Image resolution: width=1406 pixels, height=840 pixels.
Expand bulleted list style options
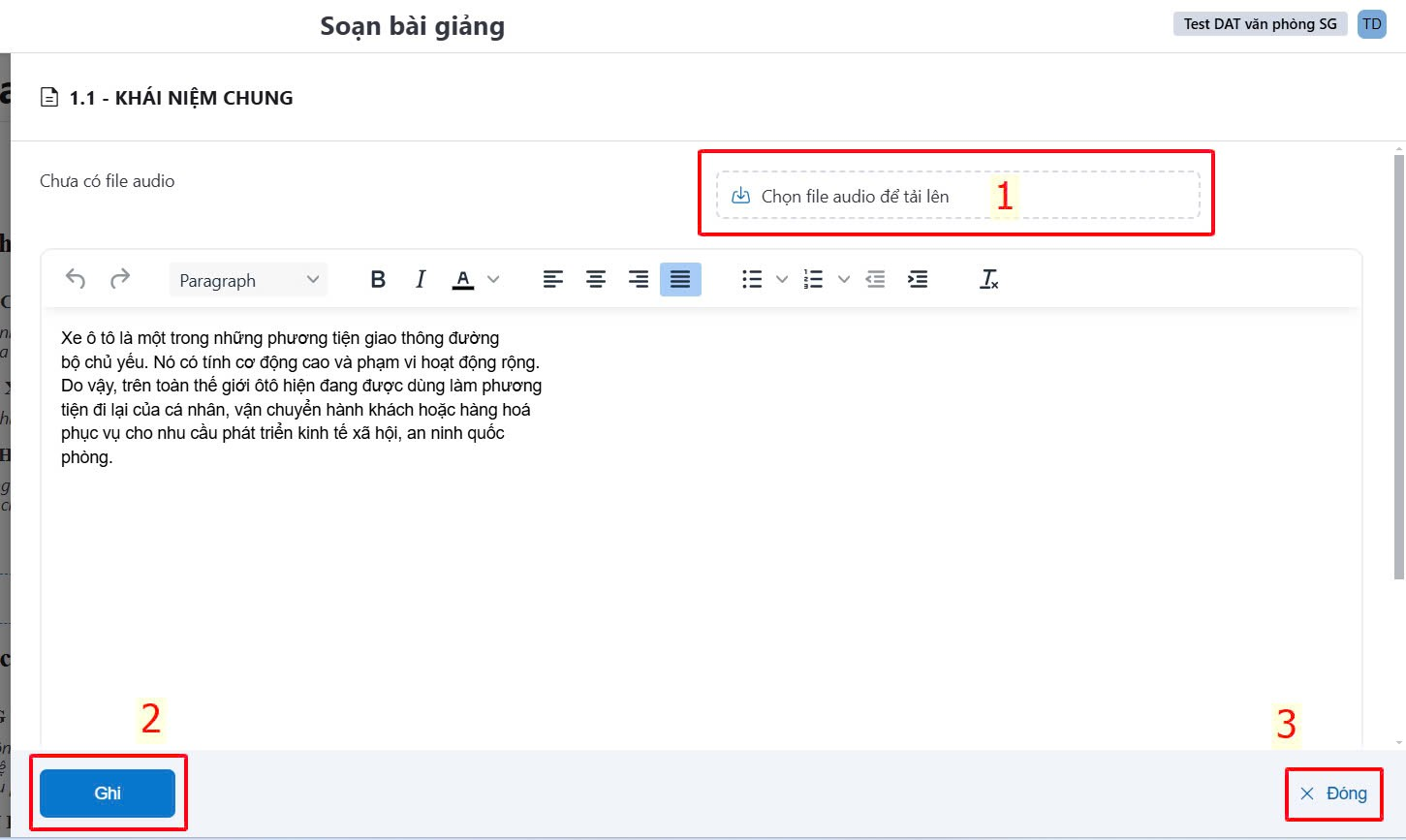pyautogui.click(x=782, y=280)
